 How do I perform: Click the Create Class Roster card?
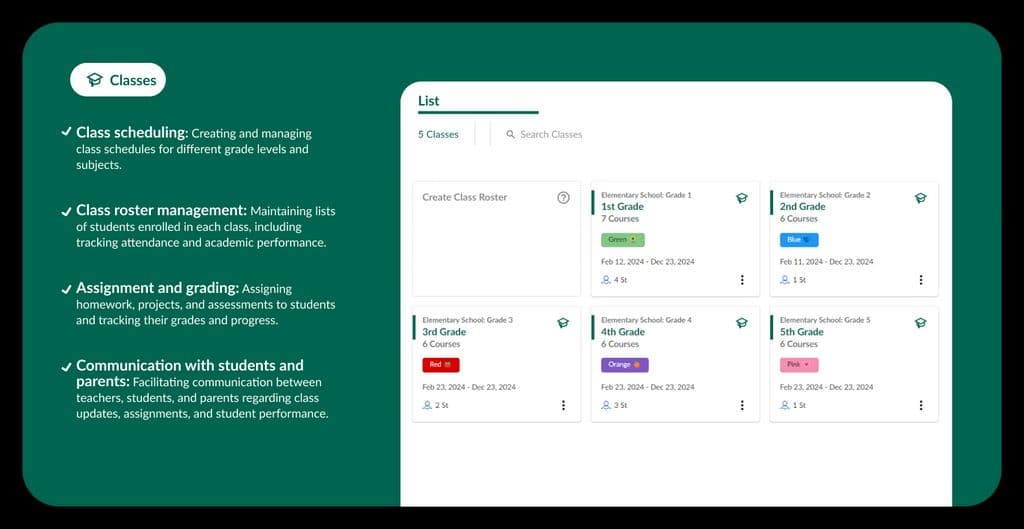coord(496,239)
